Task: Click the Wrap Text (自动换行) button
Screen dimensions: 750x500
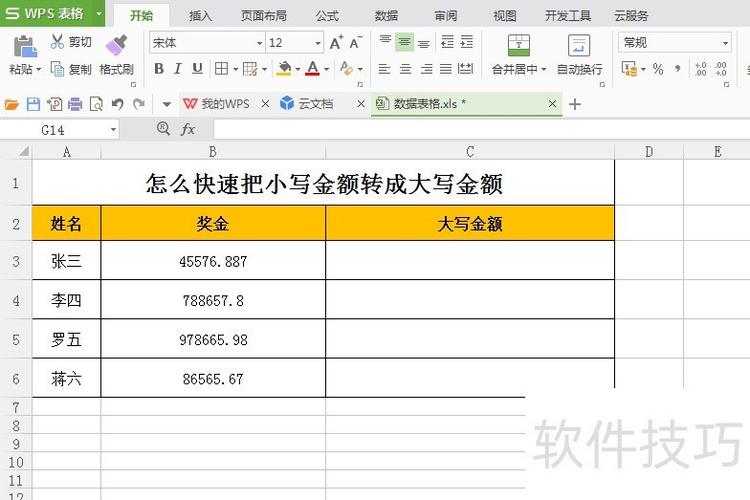Action: [579, 55]
